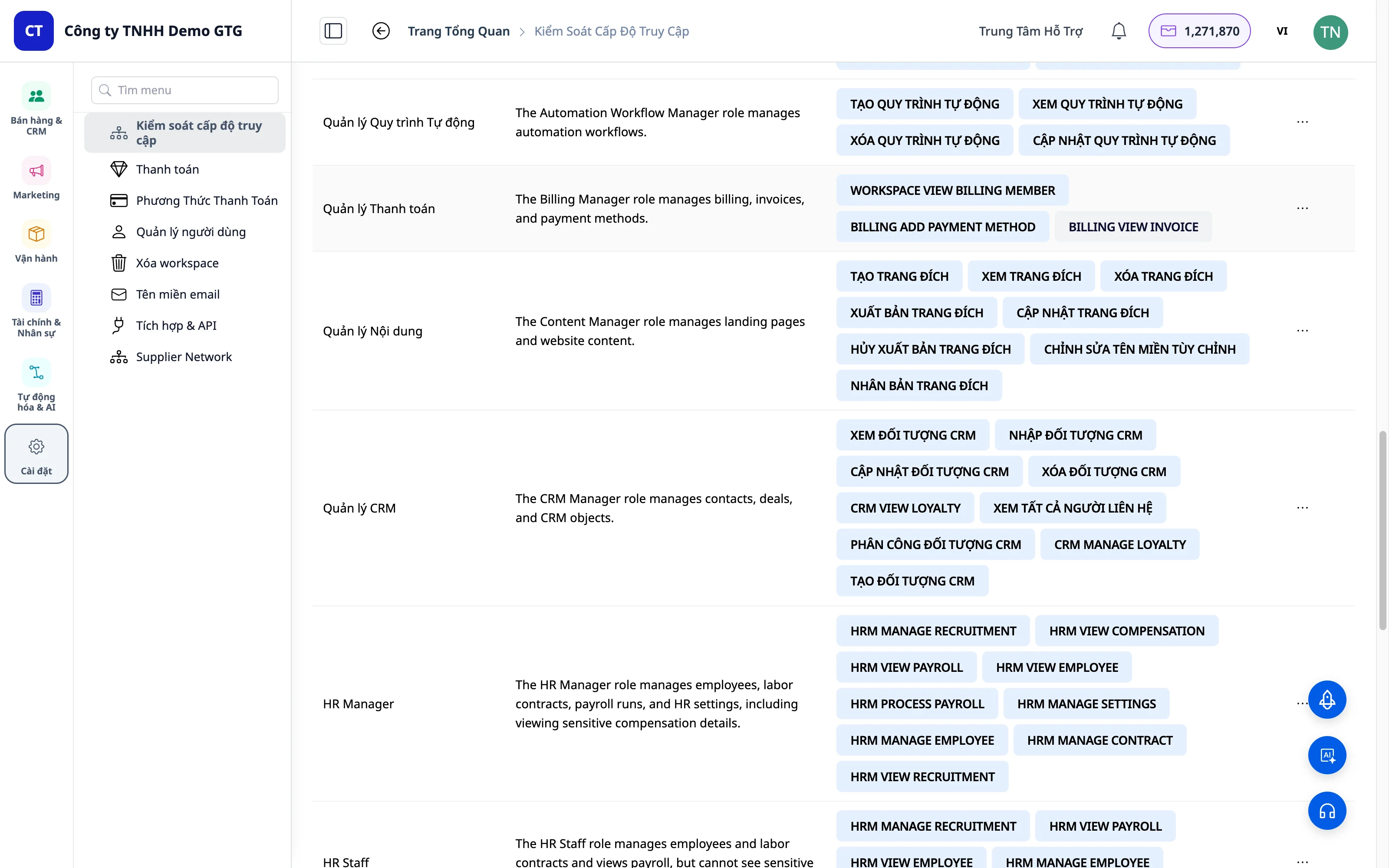The image size is (1389, 868).
Task: Click CRM VIEW LOYALTY tag
Action: click(905, 508)
